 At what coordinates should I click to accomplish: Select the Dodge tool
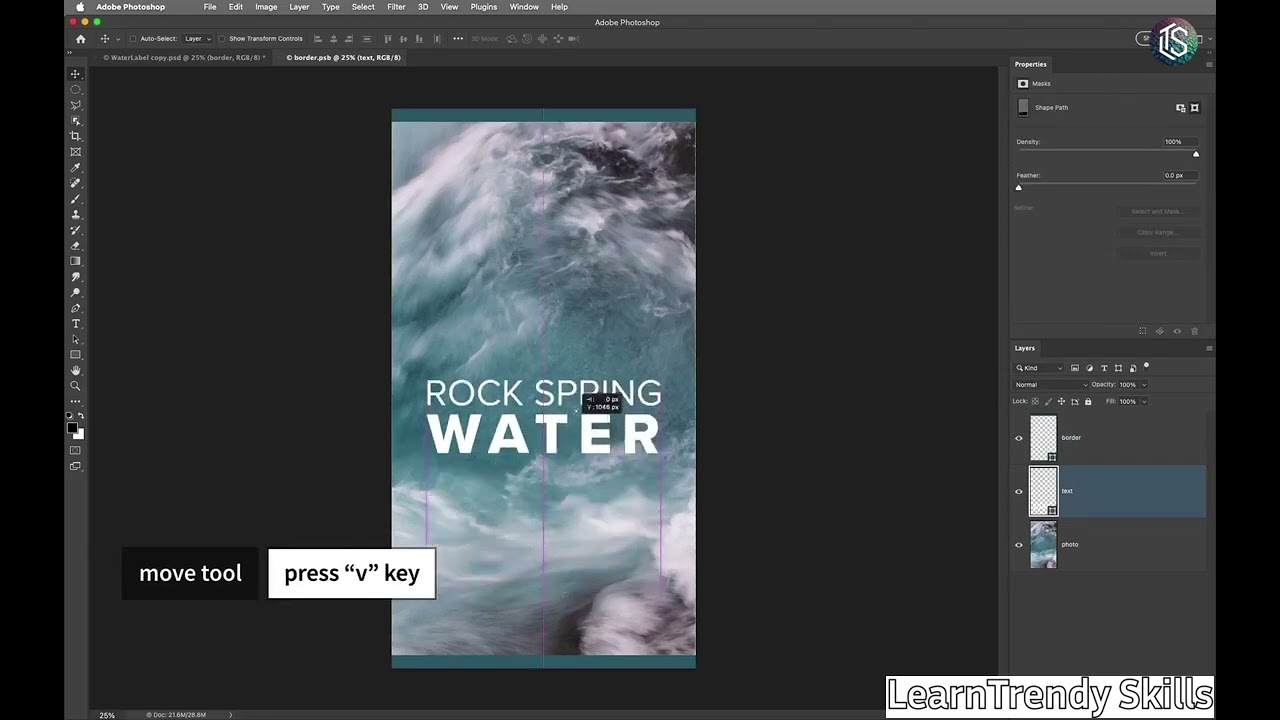tap(75, 293)
